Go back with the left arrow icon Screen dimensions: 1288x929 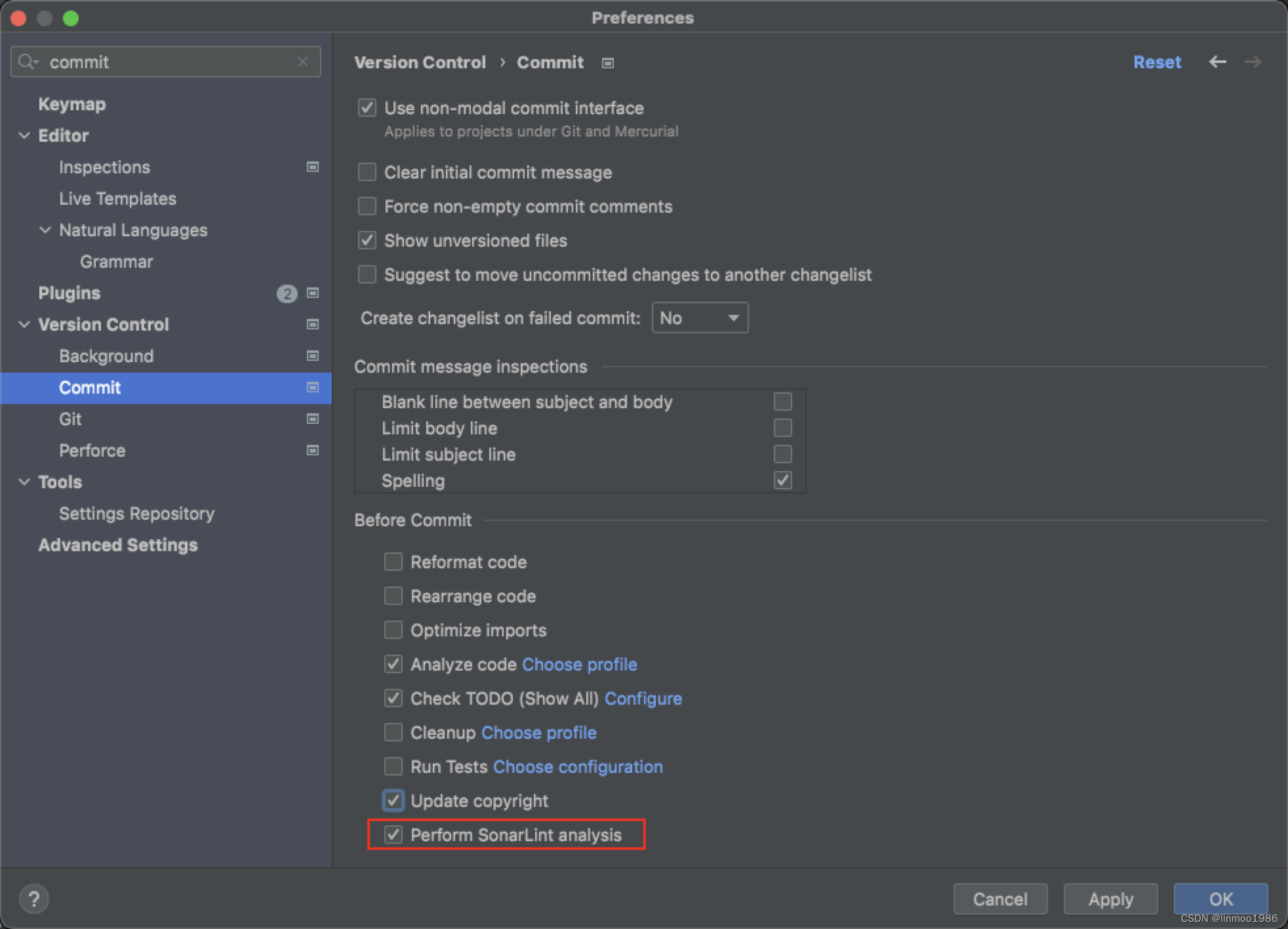click(1218, 62)
